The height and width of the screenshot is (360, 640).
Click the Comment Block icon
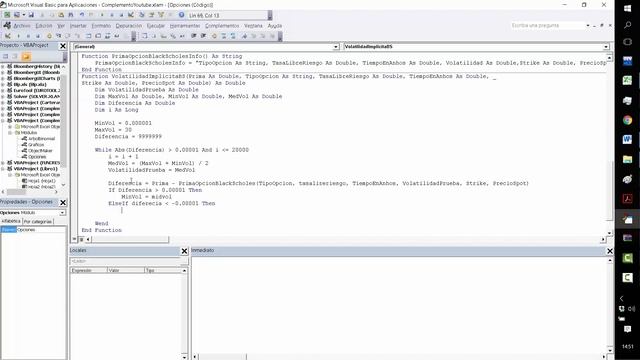tap(224, 36)
